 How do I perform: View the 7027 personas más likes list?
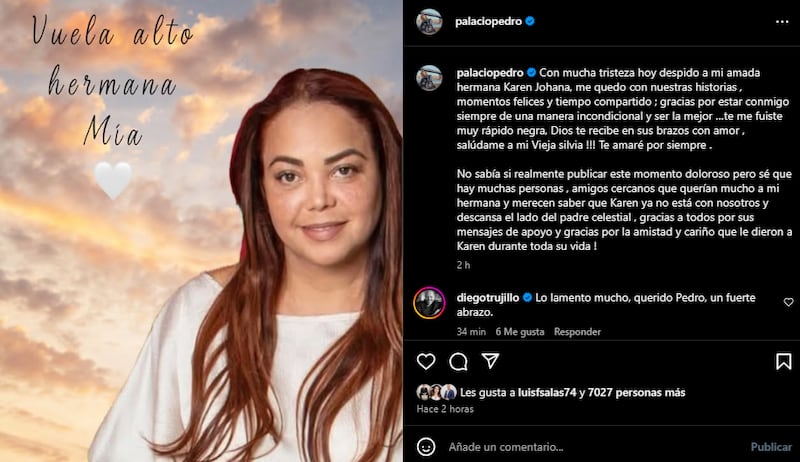[636, 392]
